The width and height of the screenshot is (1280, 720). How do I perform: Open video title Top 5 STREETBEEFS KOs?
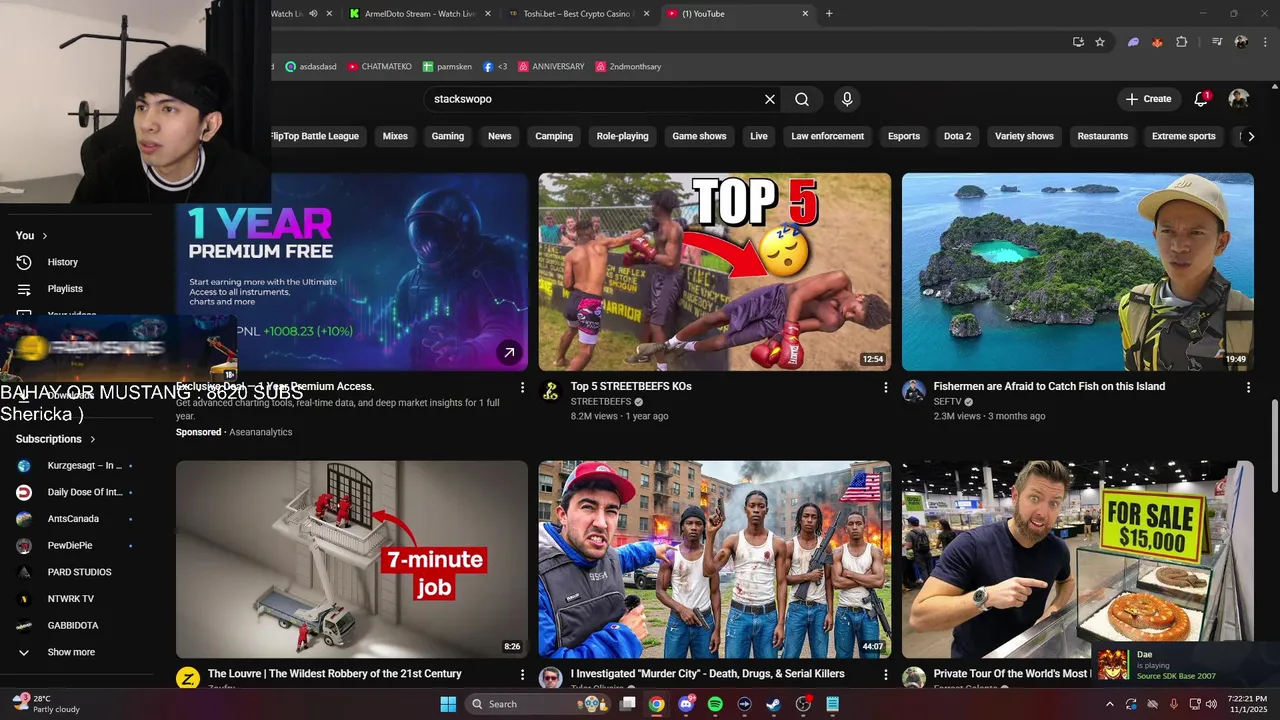pos(631,386)
